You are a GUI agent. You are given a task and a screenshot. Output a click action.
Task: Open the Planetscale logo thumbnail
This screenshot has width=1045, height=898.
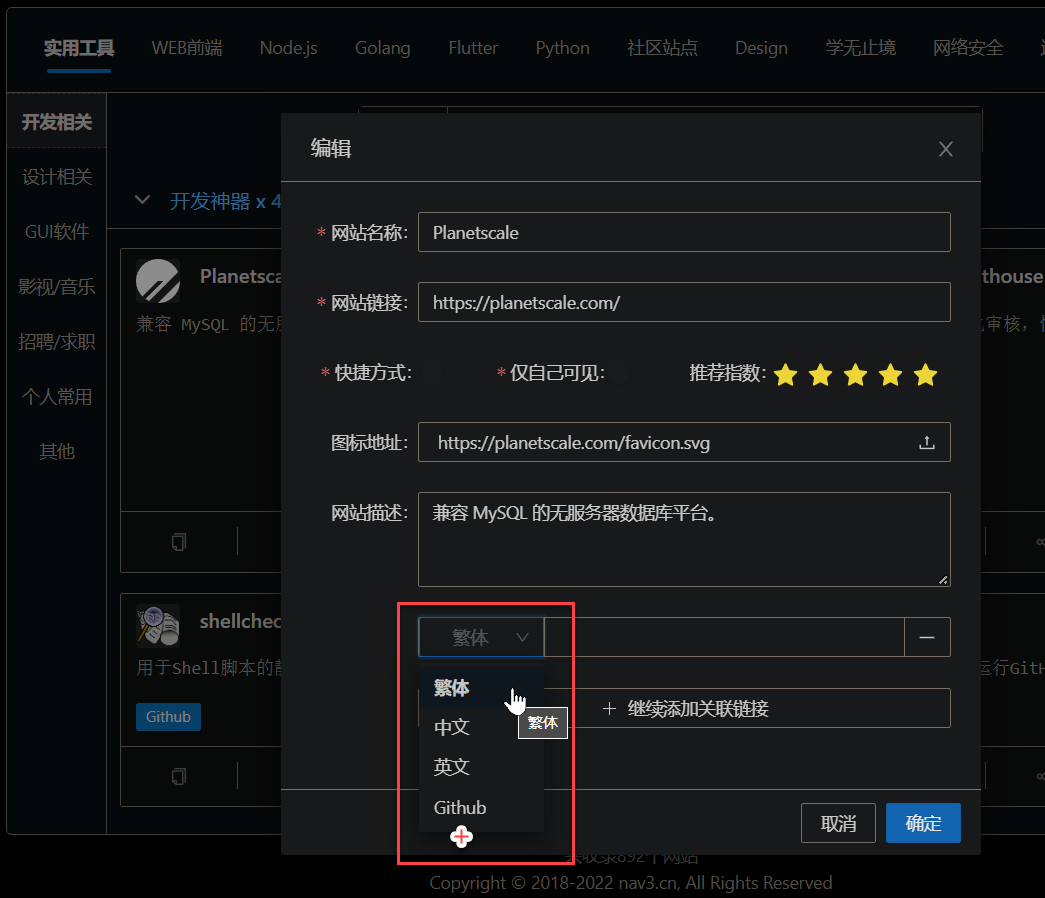158,281
